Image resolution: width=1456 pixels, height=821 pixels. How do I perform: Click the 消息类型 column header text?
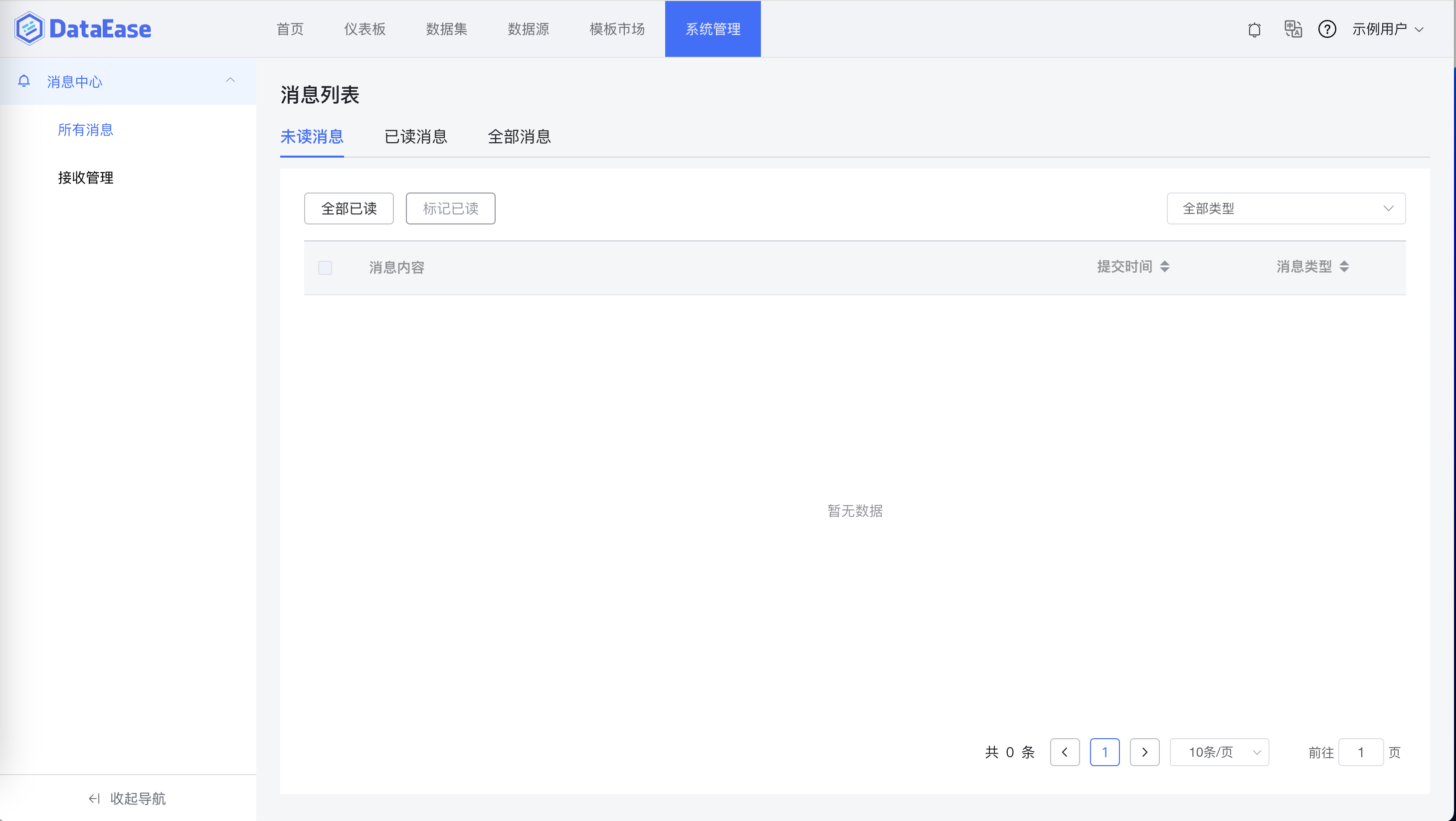coord(1304,266)
